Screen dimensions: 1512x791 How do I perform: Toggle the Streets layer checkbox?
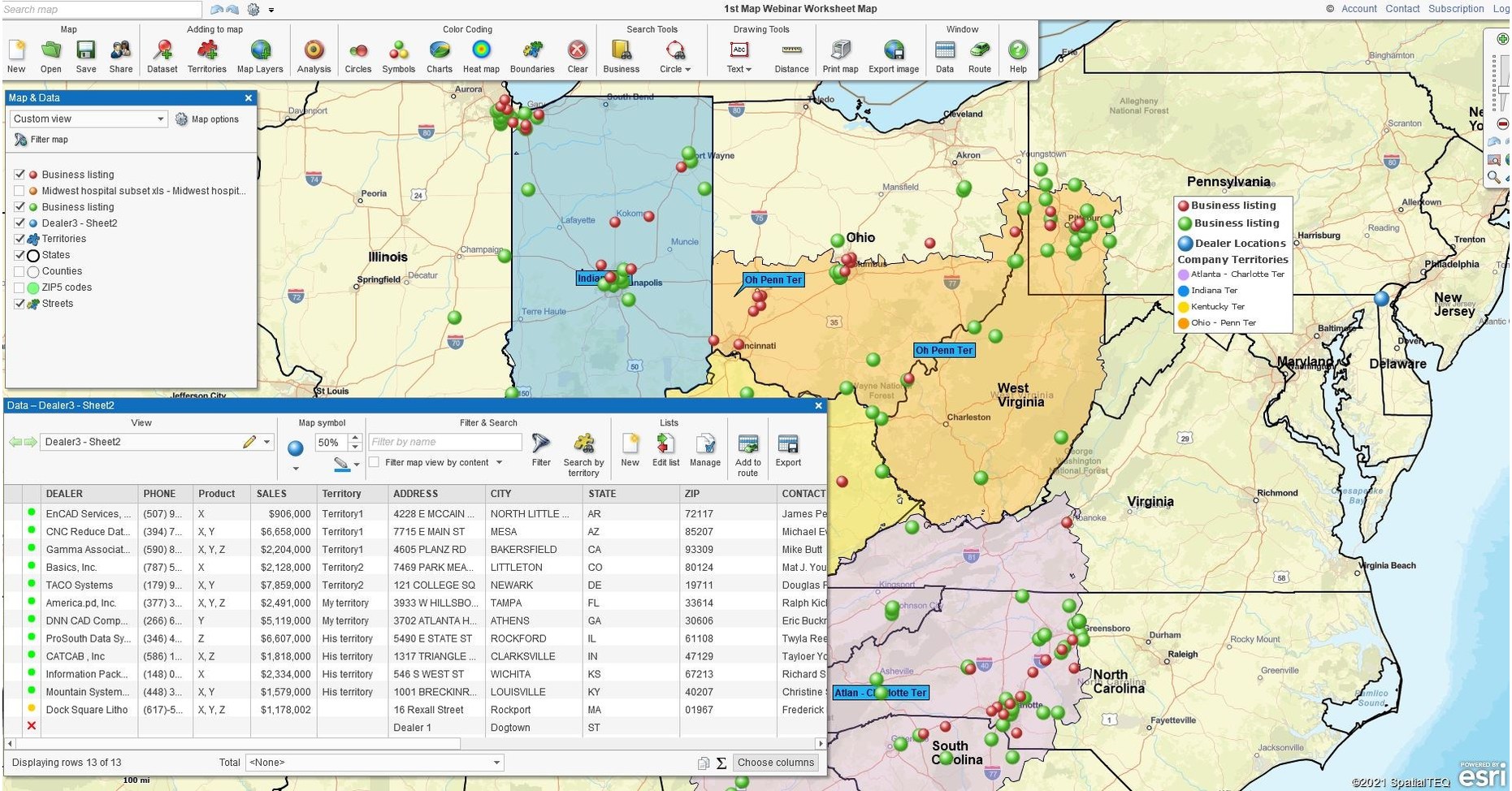pos(20,304)
